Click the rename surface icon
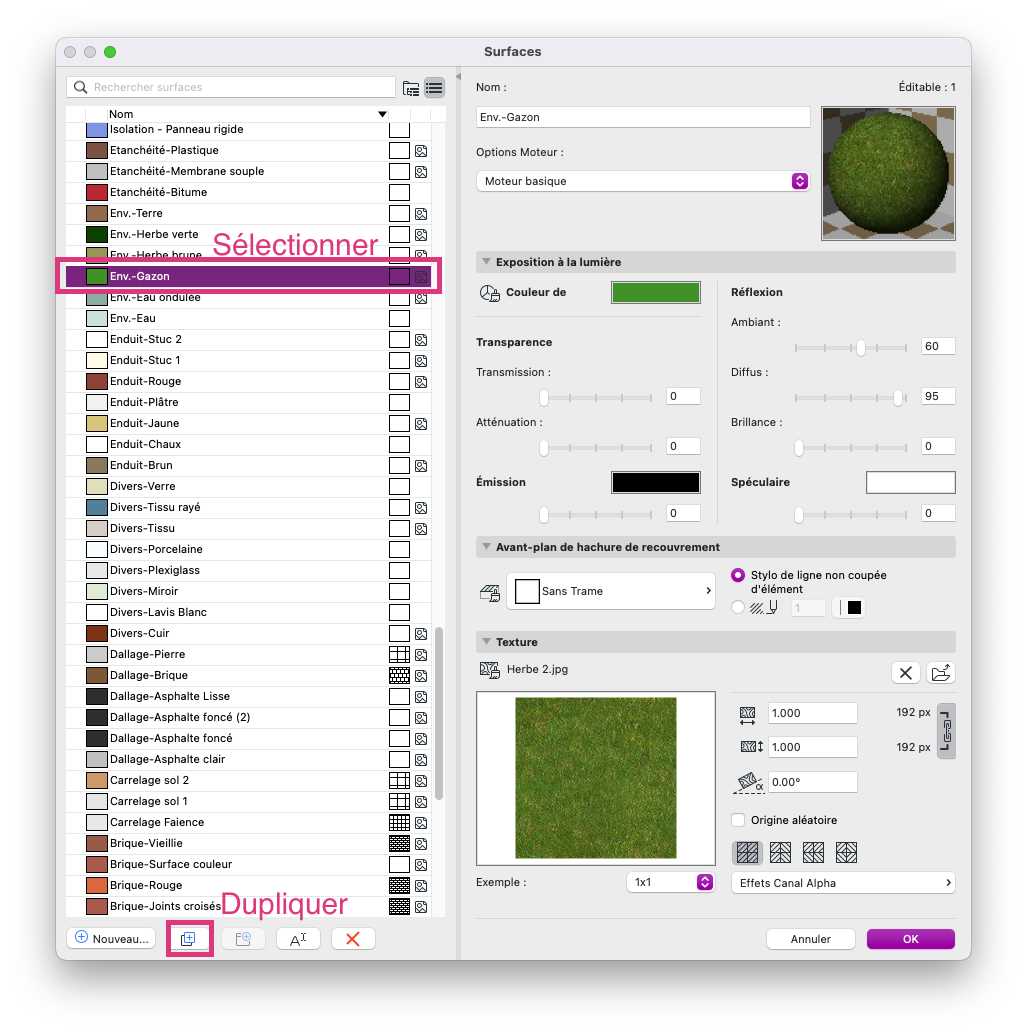This screenshot has width=1027, height=1034. pyautogui.click(x=298, y=938)
